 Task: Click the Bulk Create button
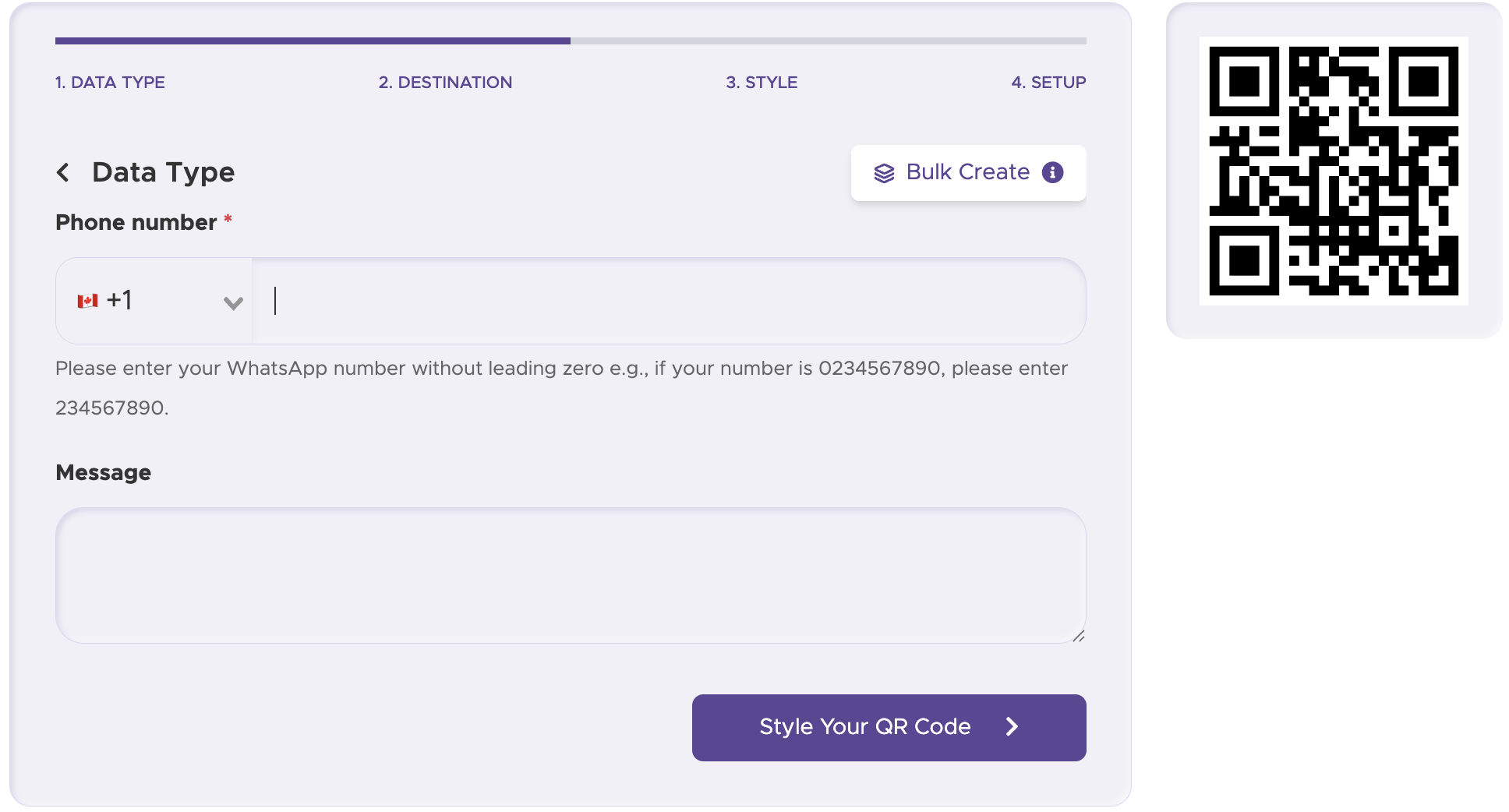point(967,172)
